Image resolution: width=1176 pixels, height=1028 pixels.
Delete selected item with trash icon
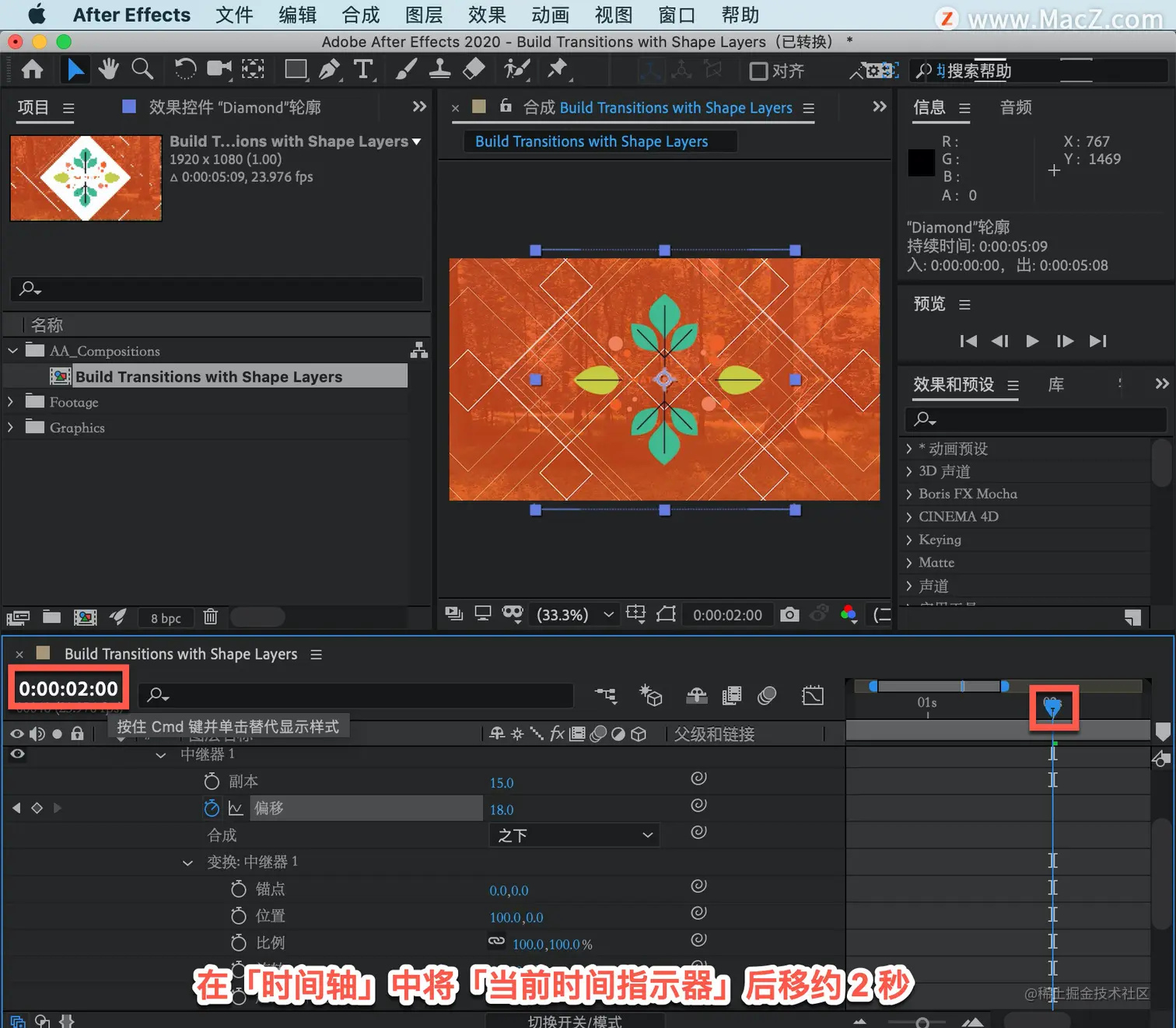tap(210, 617)
